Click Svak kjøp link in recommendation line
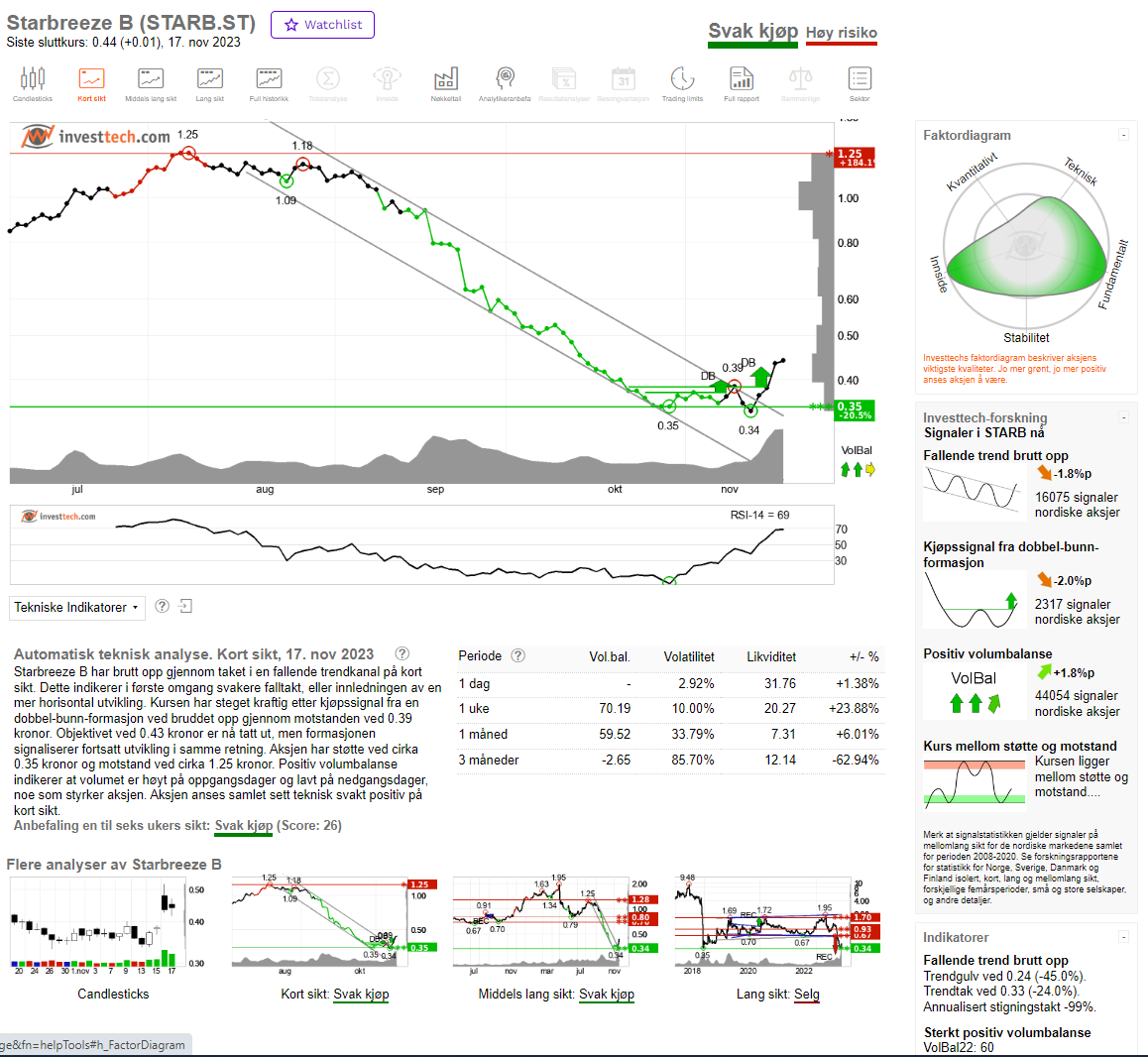This screenshot has height=1057, width=1148. (x=244, y=826)
